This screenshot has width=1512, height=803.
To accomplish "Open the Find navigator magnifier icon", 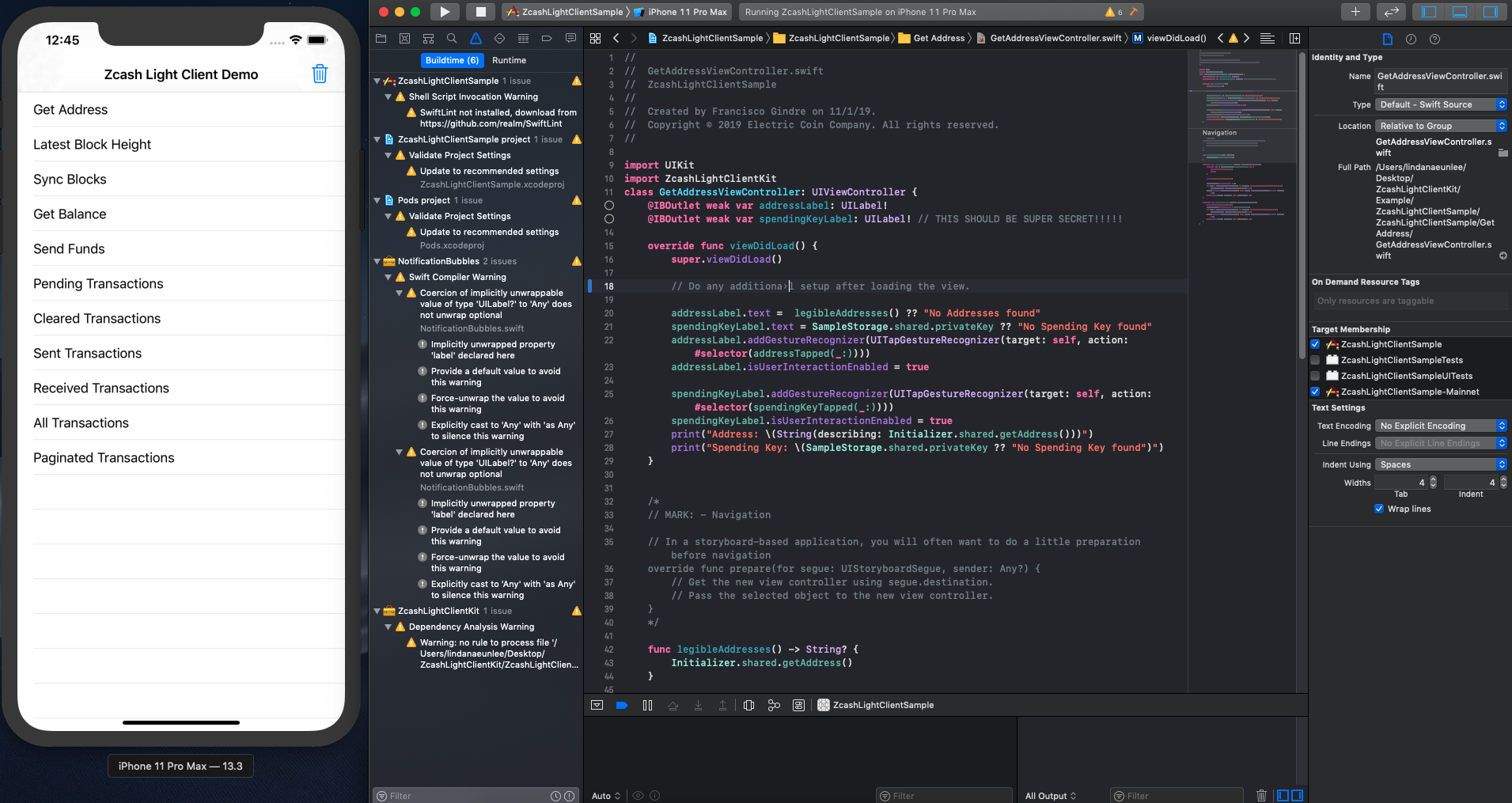I will [452, 38].
